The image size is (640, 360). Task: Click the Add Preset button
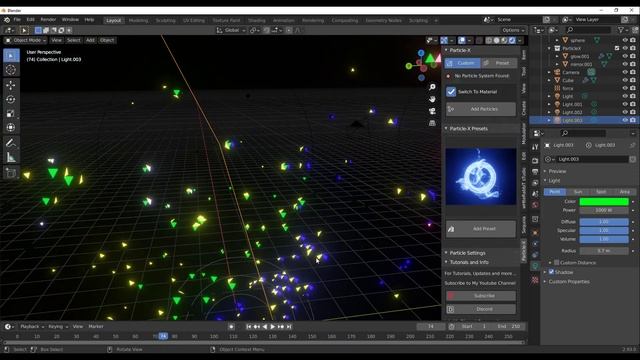point(481,229)
